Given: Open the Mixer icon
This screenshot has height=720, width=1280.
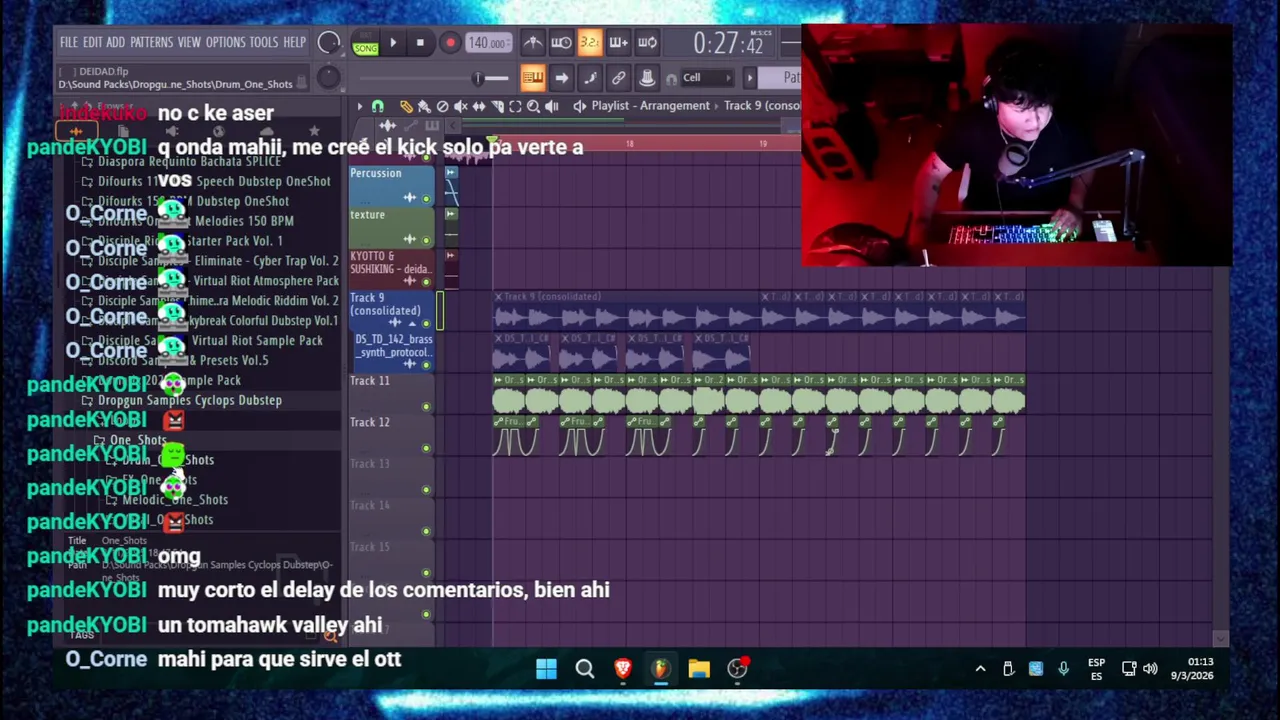Looking at the screenshot, I should (647, 78).
